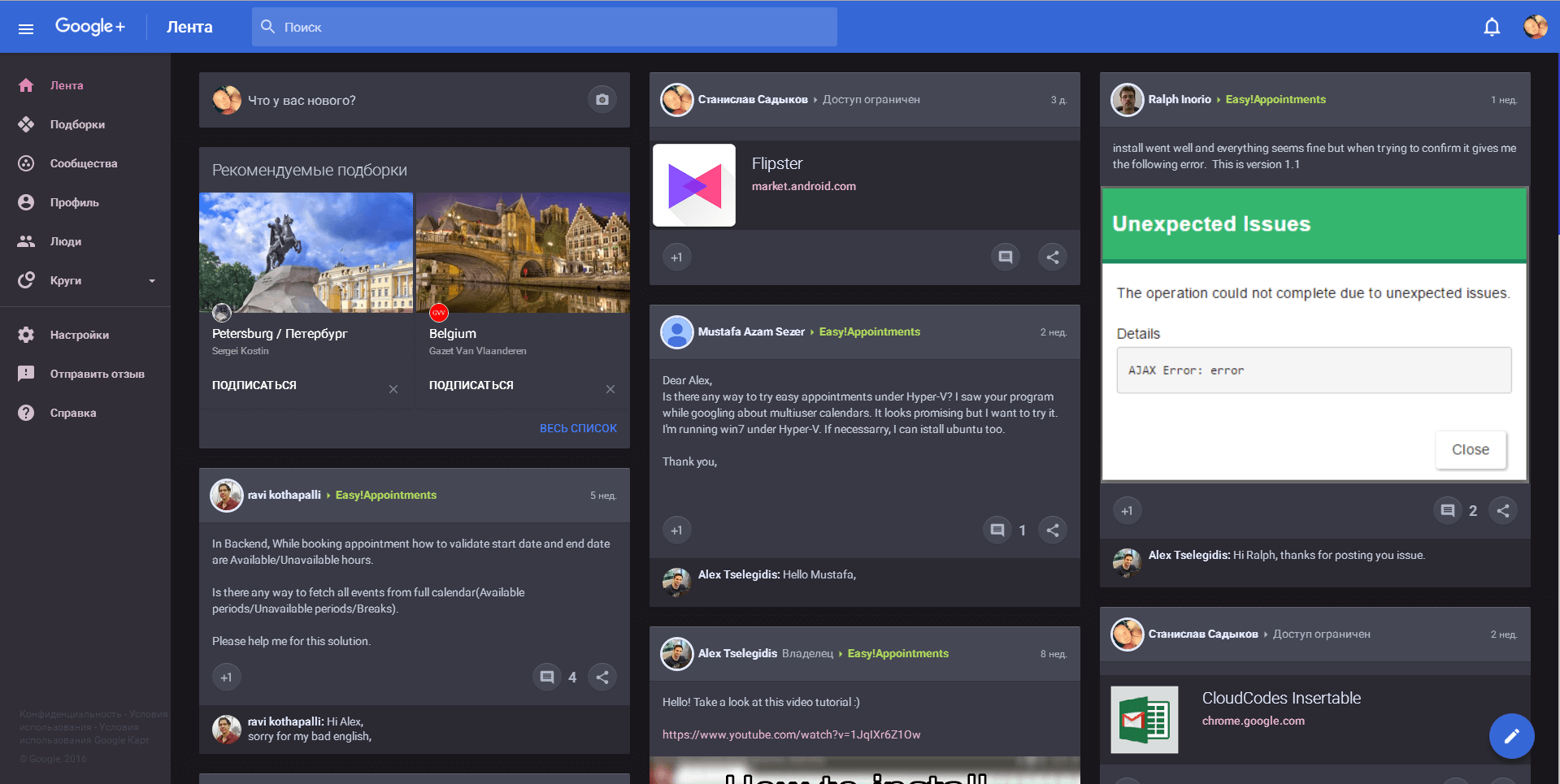1560x784 pixels.
Task: Open Flipster post title
Action: [777, 163]
